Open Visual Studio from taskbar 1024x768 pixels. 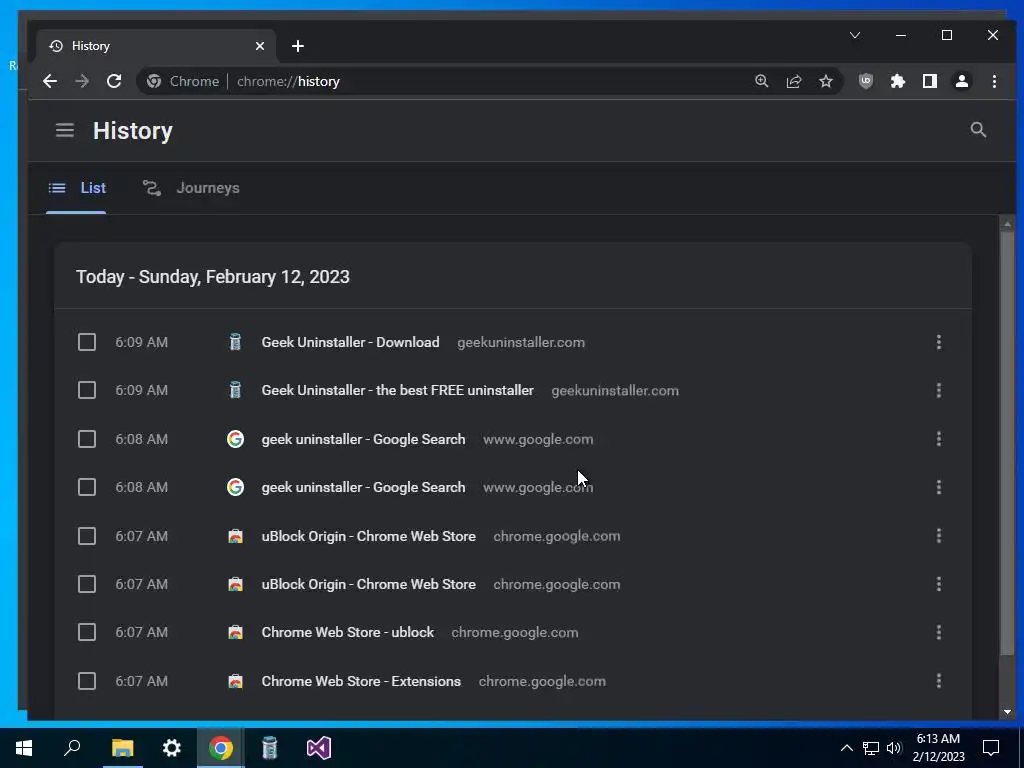[x=319, y=748]
